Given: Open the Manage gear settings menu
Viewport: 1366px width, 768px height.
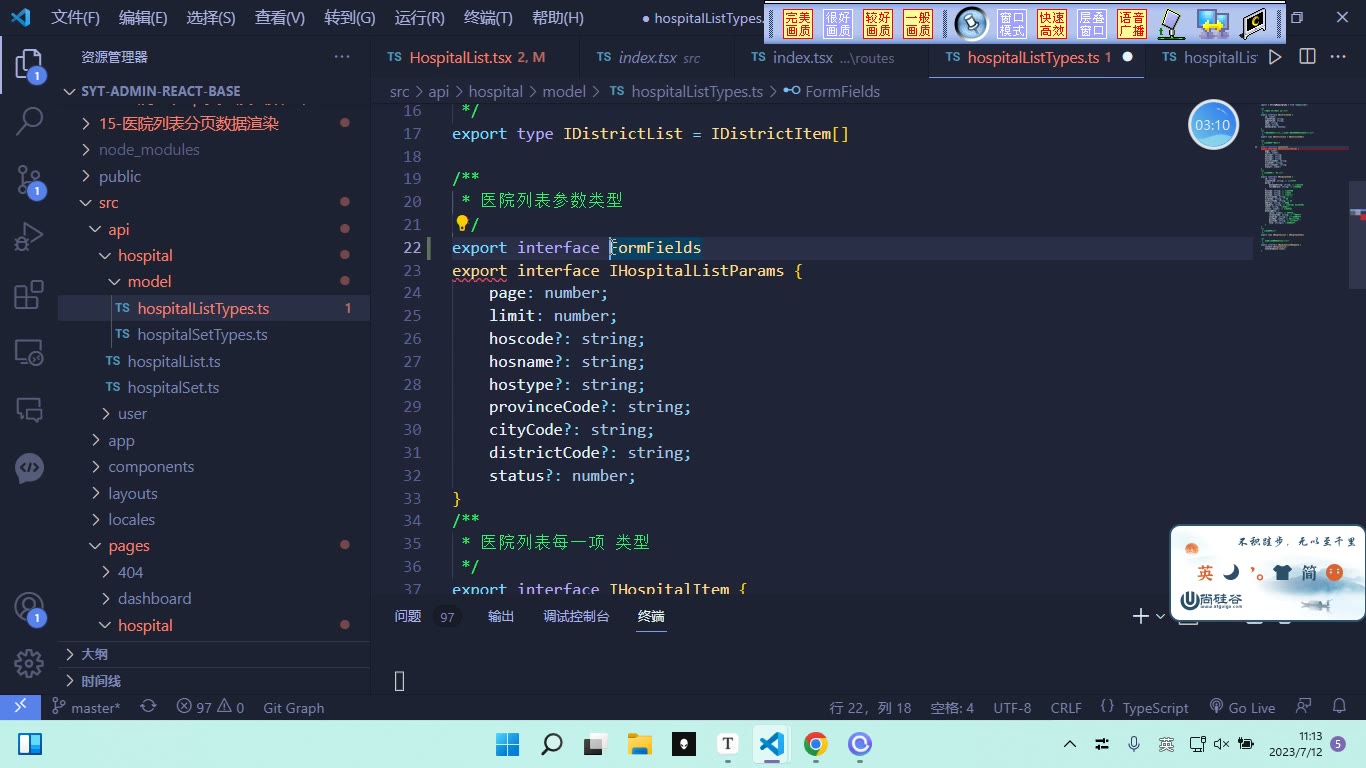Looking at the screenshot, I should coord(29,663).
